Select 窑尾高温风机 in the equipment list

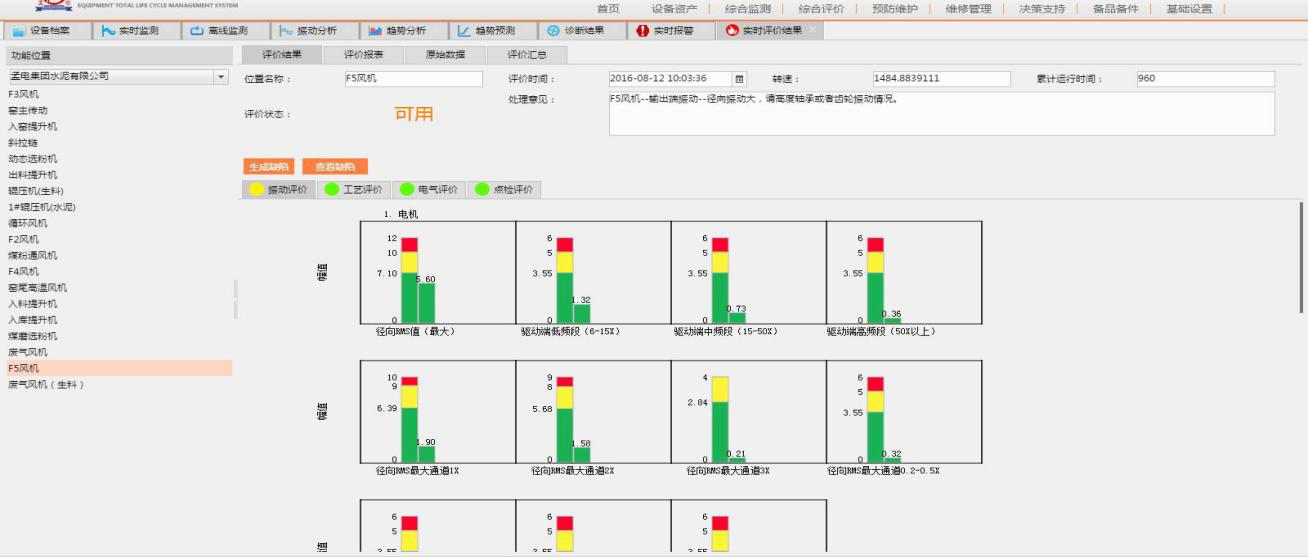(x=38, y=287)
